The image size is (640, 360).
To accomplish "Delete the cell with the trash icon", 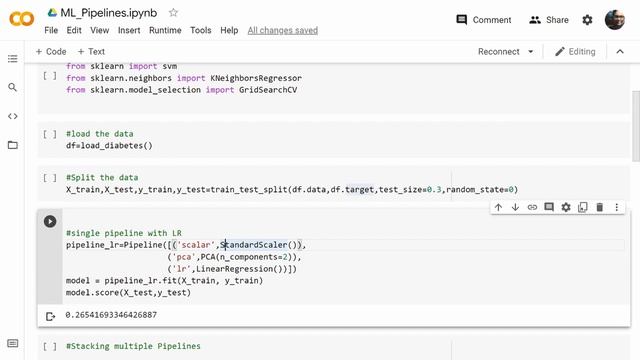I will tap(600, 207).
